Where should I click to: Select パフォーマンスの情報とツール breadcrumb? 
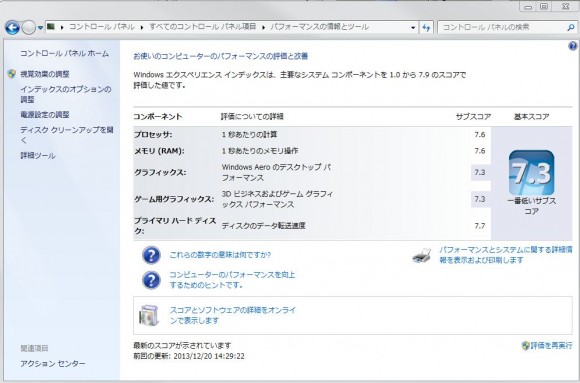319,27
